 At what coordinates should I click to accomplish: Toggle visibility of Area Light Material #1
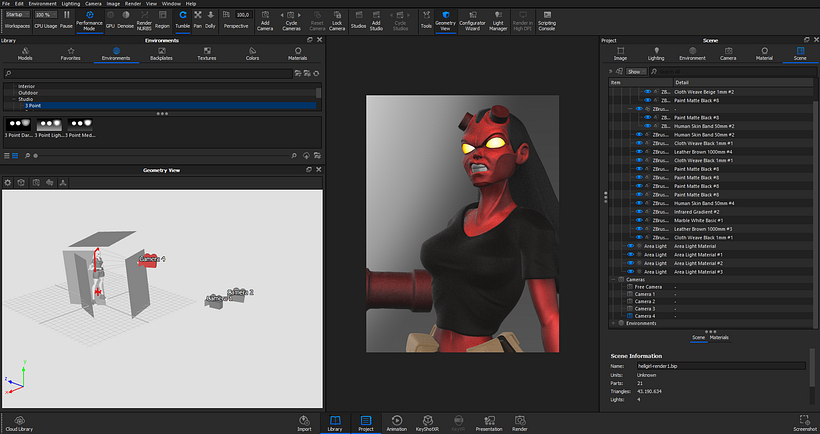631,255
